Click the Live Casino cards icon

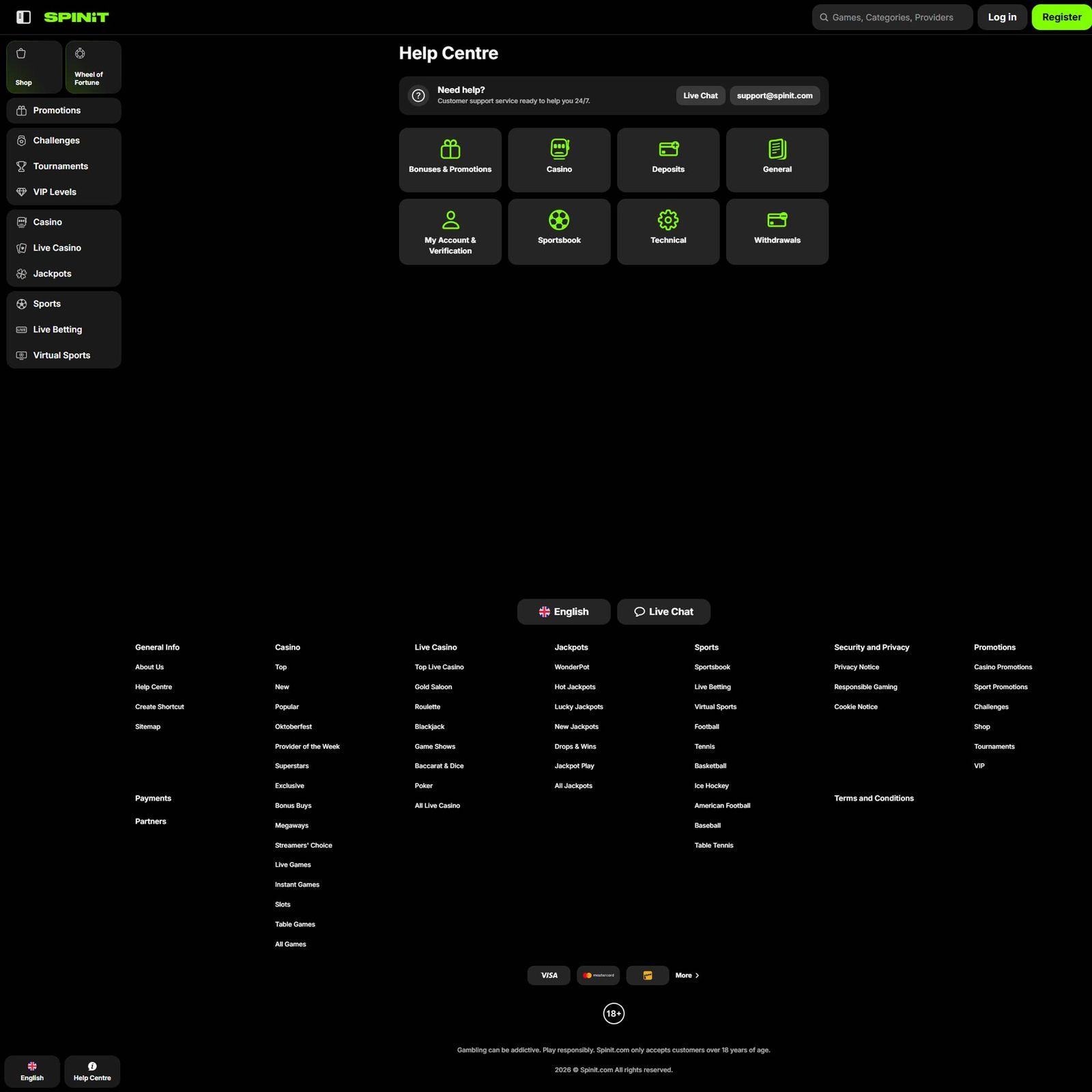[x=21, y=248]
